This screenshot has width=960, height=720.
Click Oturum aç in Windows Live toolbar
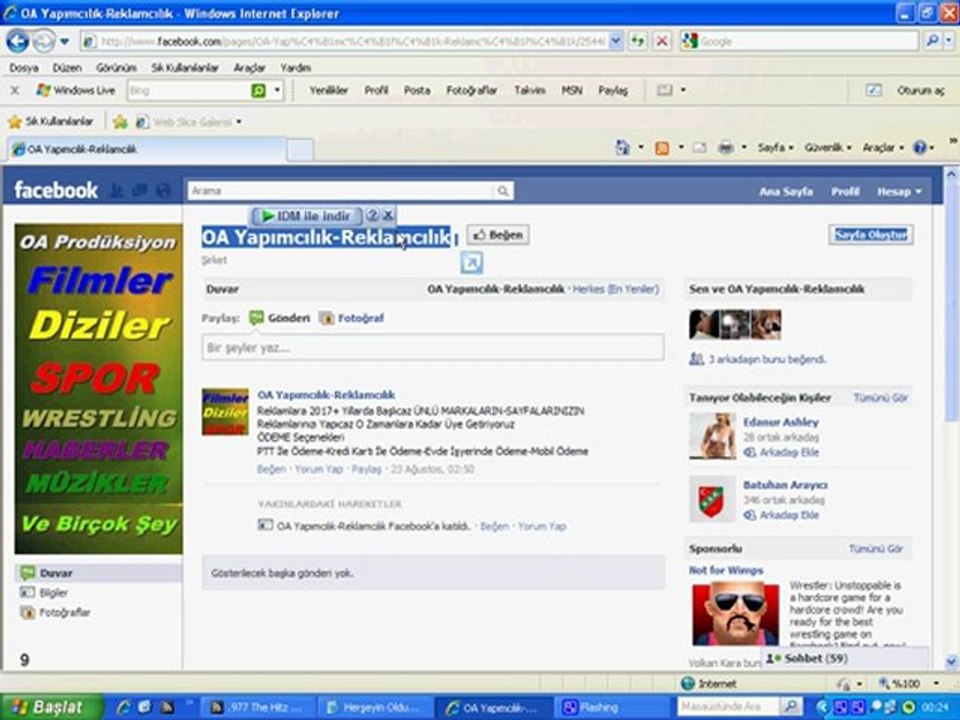point(920,91)
